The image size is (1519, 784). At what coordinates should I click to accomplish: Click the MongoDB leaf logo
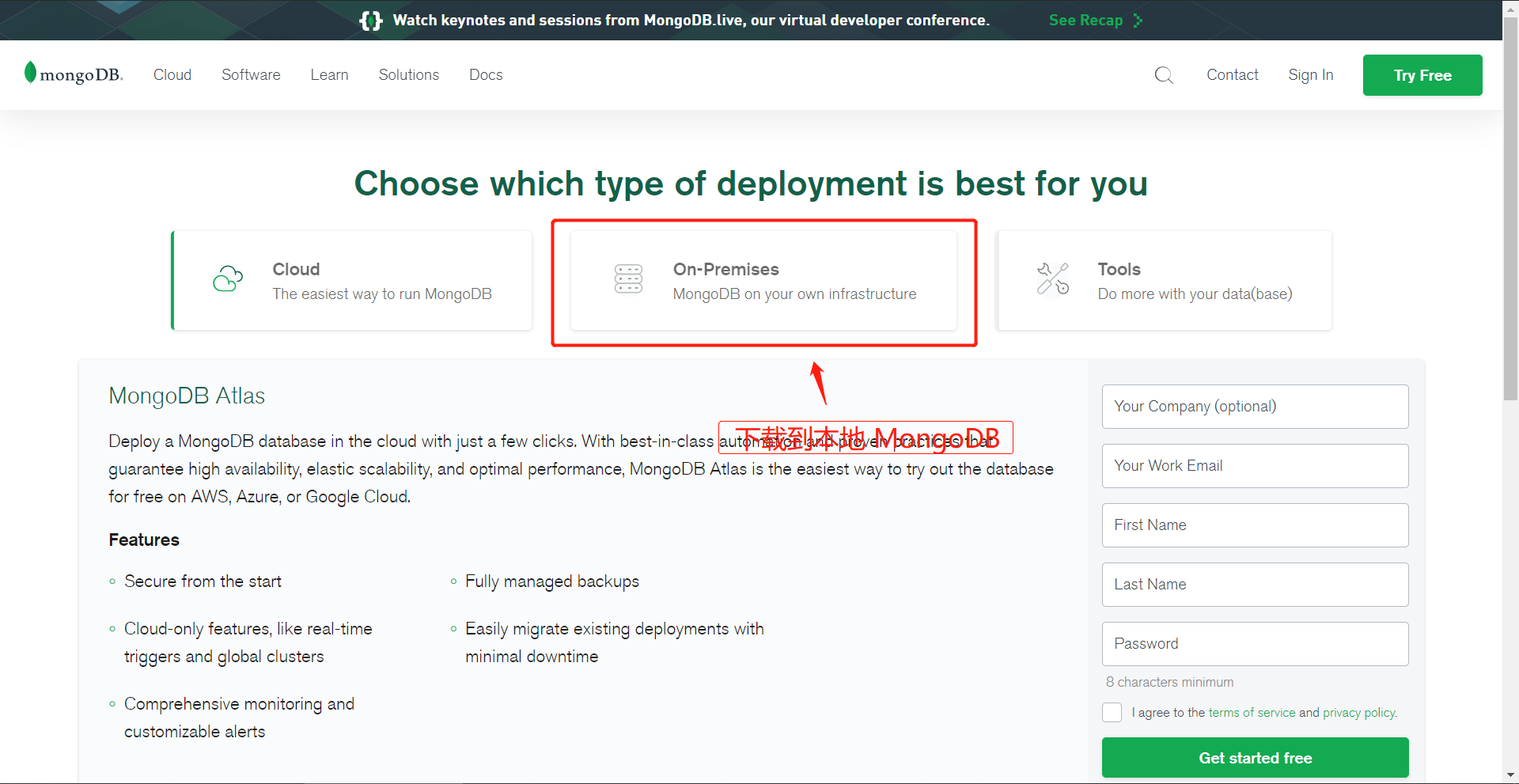coord(74,74)
